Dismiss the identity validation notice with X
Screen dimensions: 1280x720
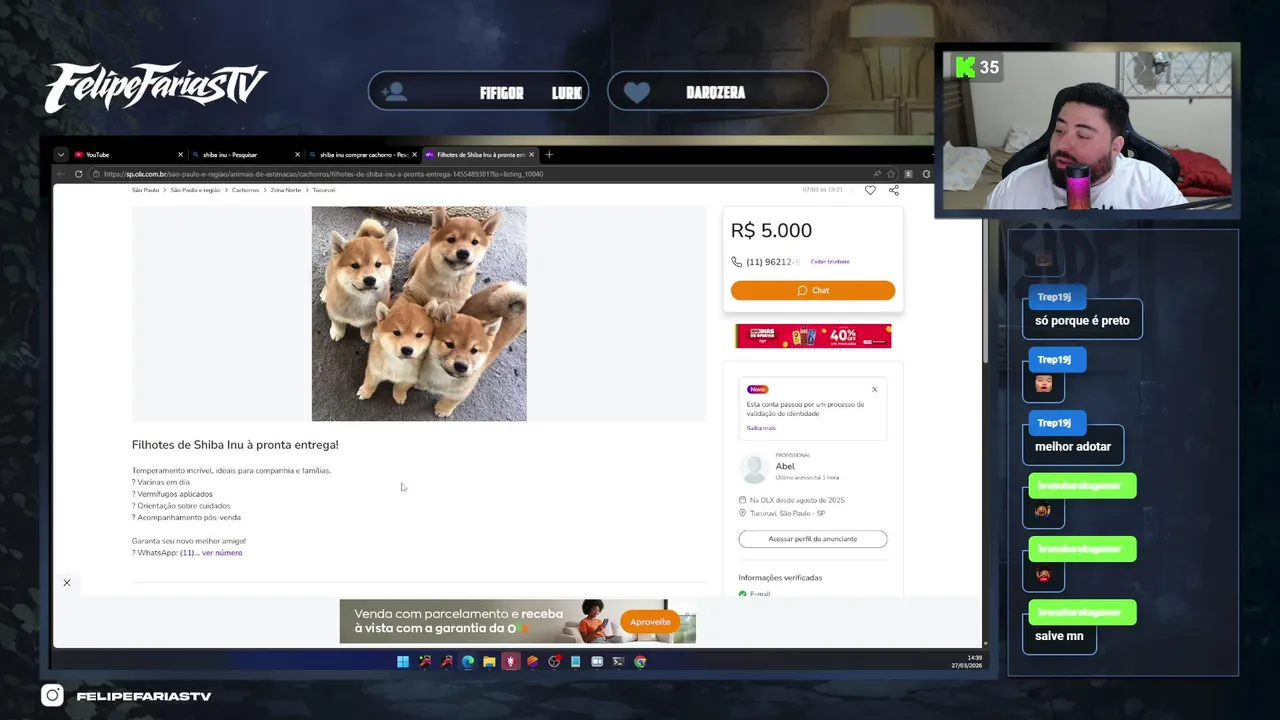click(x=874, y=389)
